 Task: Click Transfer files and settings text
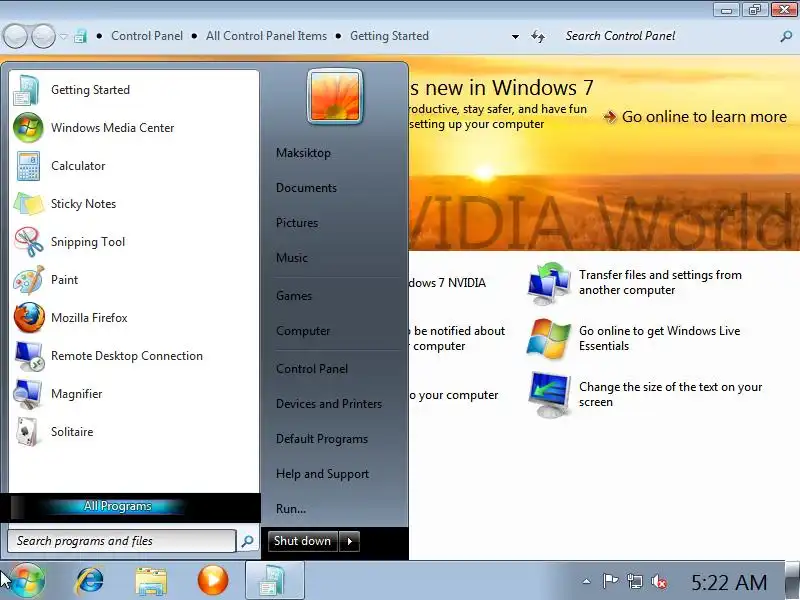point(660,283)
